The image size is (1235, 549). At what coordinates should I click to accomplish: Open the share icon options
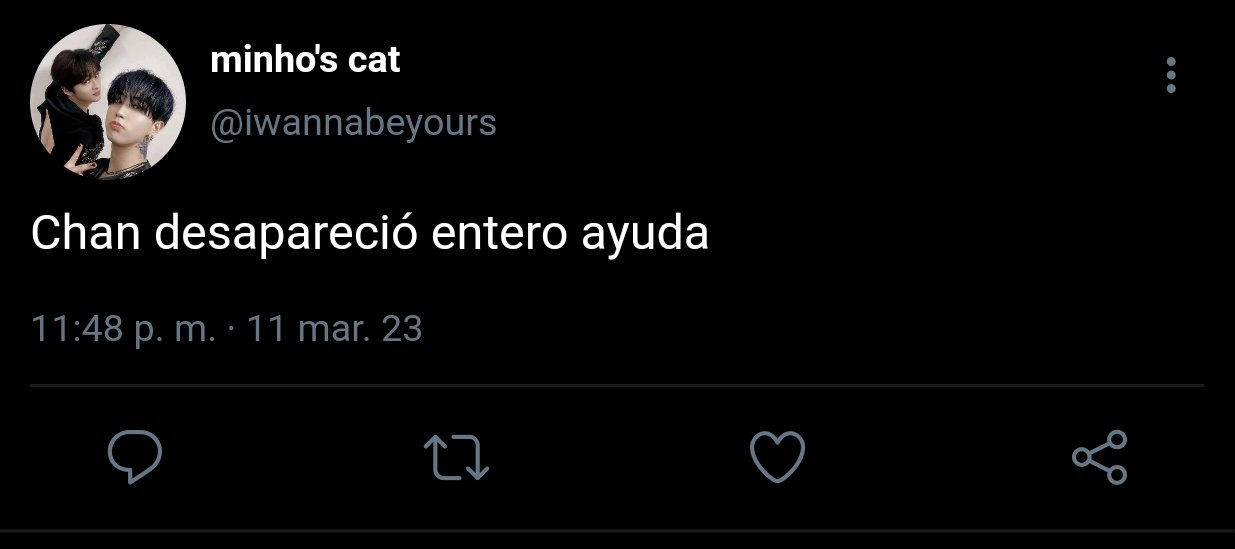(1099, 457)
